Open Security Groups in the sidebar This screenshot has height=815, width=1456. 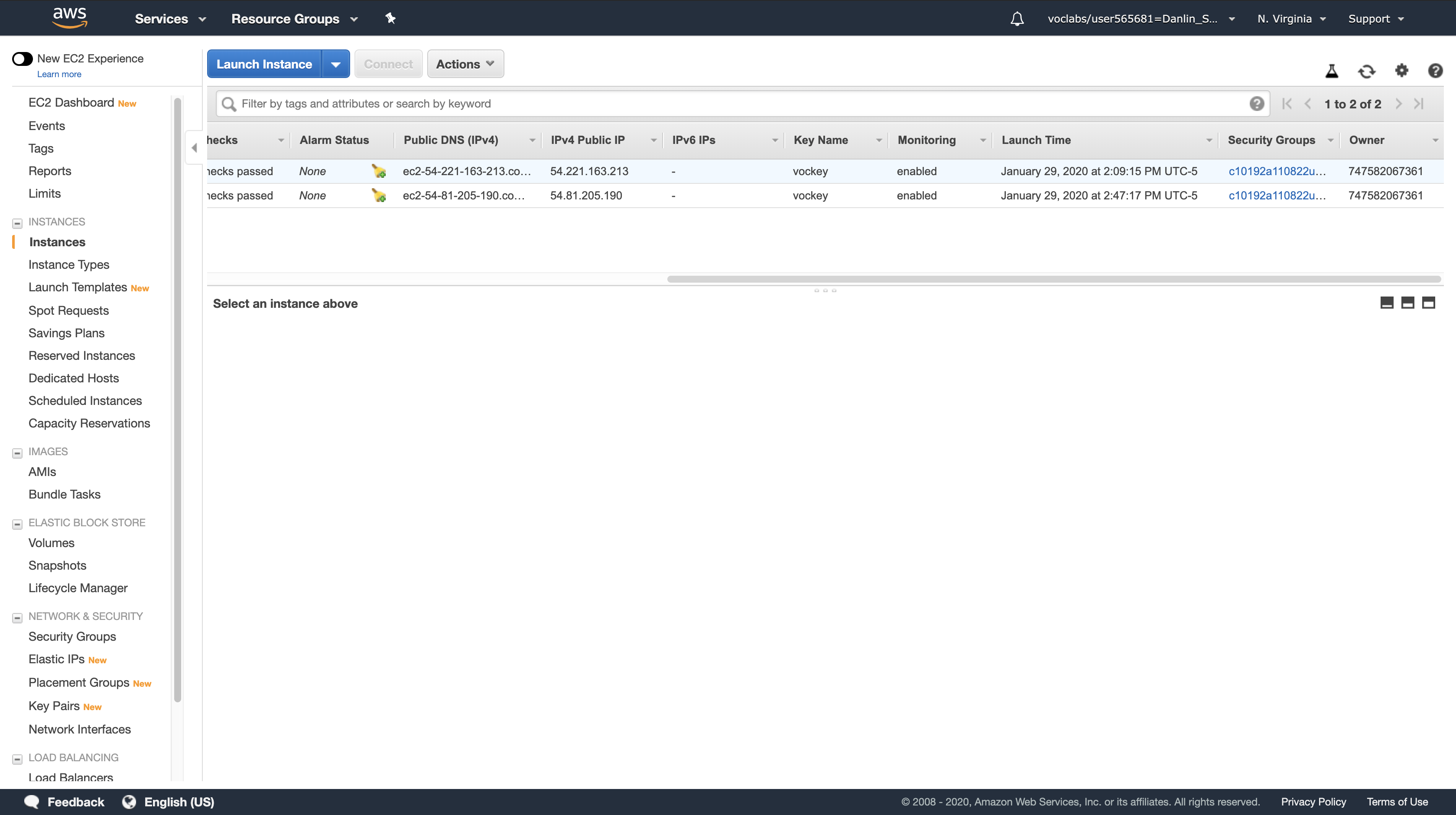pyautogui.click(x=72, y=636)
